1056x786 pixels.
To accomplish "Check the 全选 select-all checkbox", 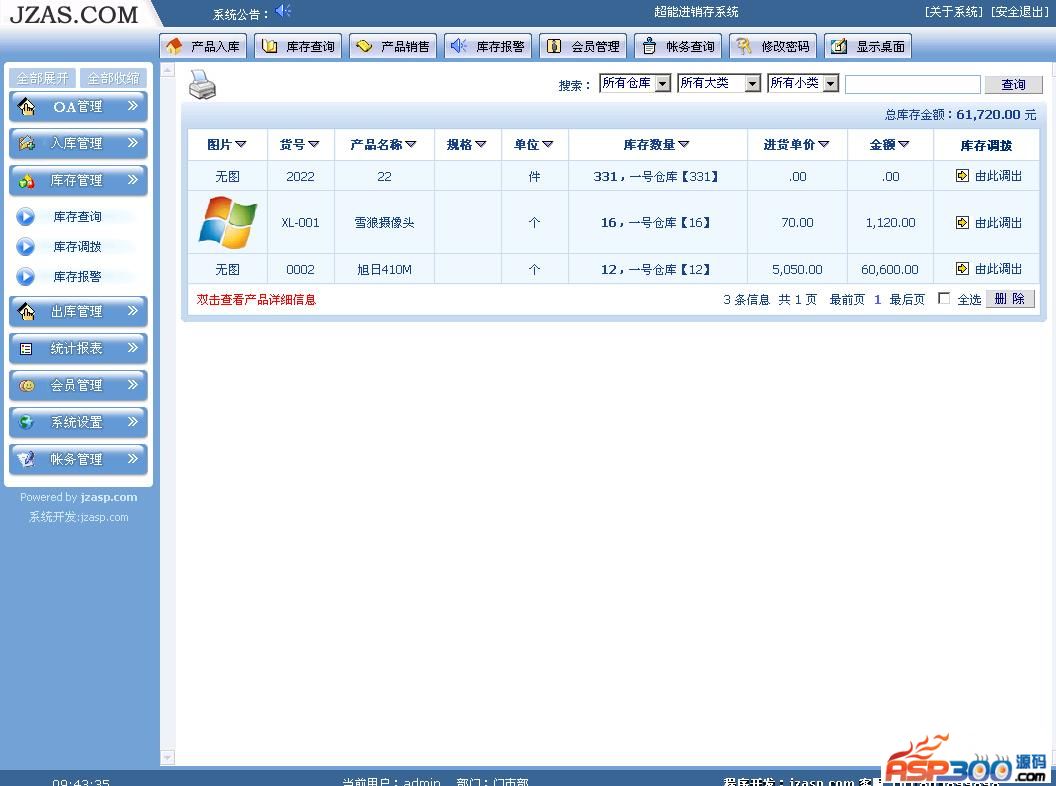I will 944,298.
